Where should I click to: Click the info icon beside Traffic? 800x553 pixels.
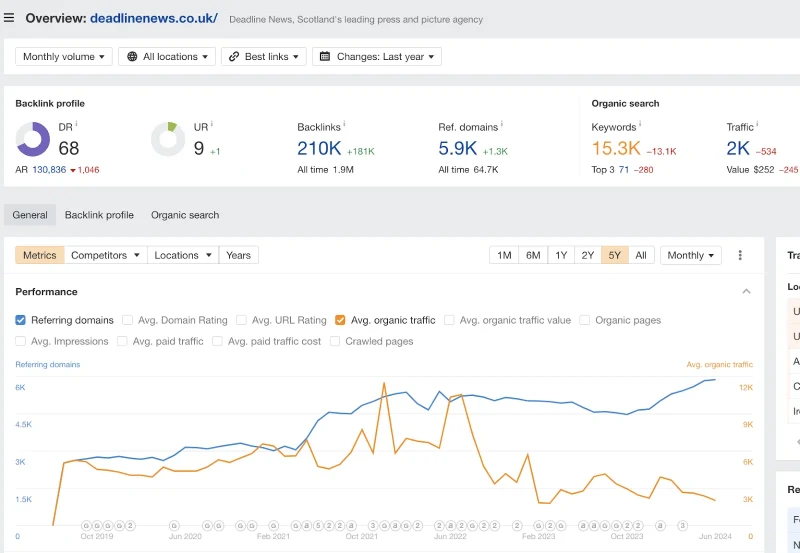tap(757, 123)
